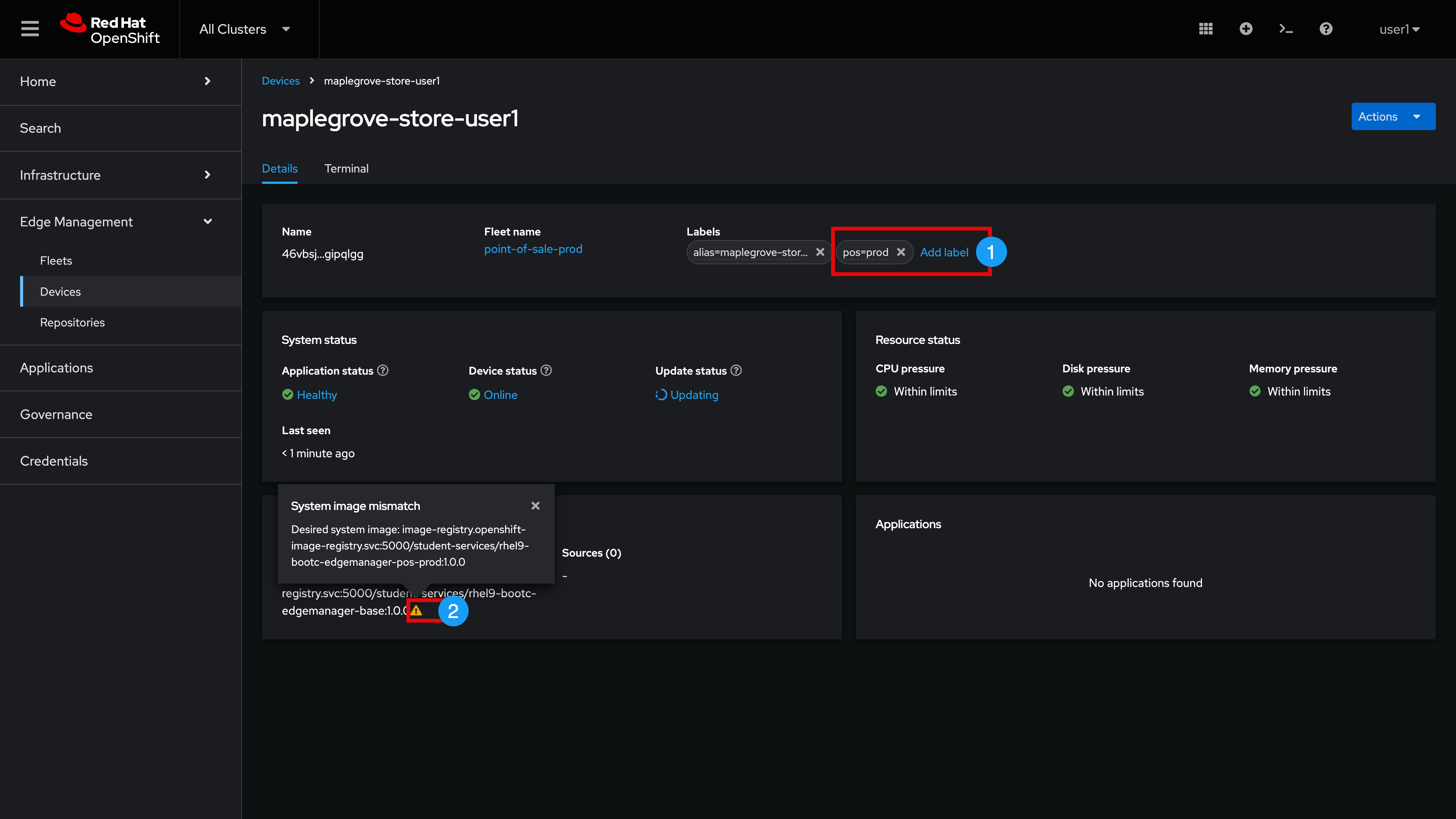1456x819 pixels.
Task: Click the Online green check icon
Action: tap(474, 394)
